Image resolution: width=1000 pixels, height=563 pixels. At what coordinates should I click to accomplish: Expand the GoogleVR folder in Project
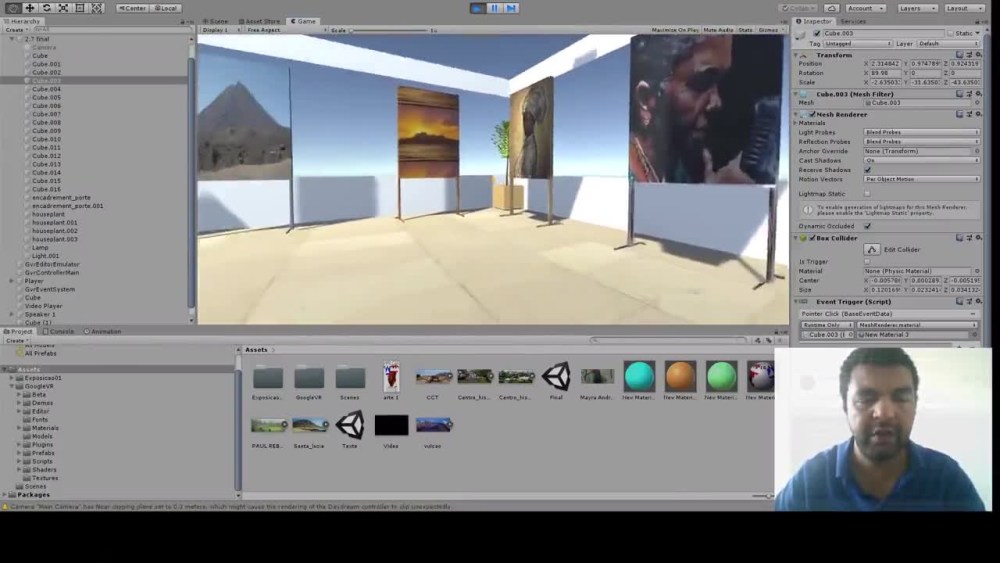click(11, 386)
